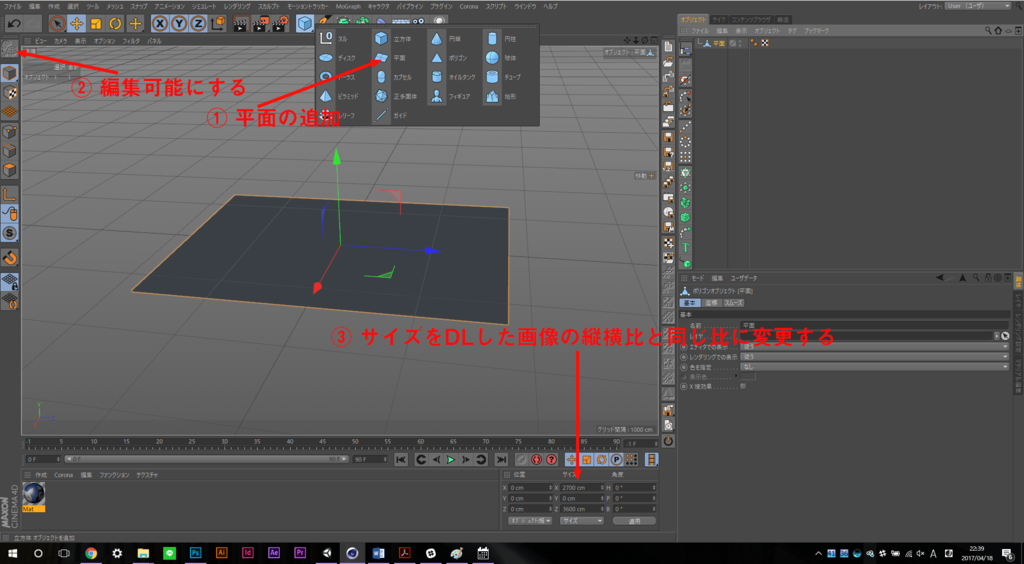
Task: Toggle the X線効果 checkbox
Action: (743, 386)
